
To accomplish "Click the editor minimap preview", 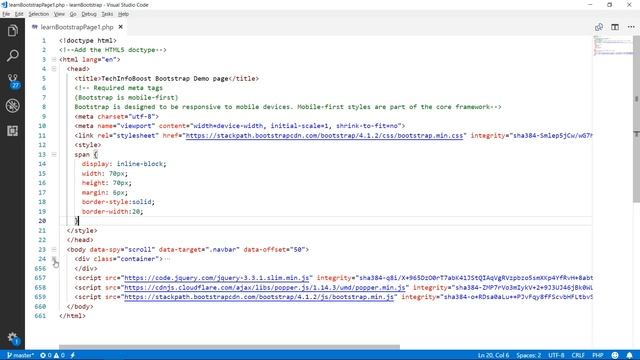I will [612, 46].
